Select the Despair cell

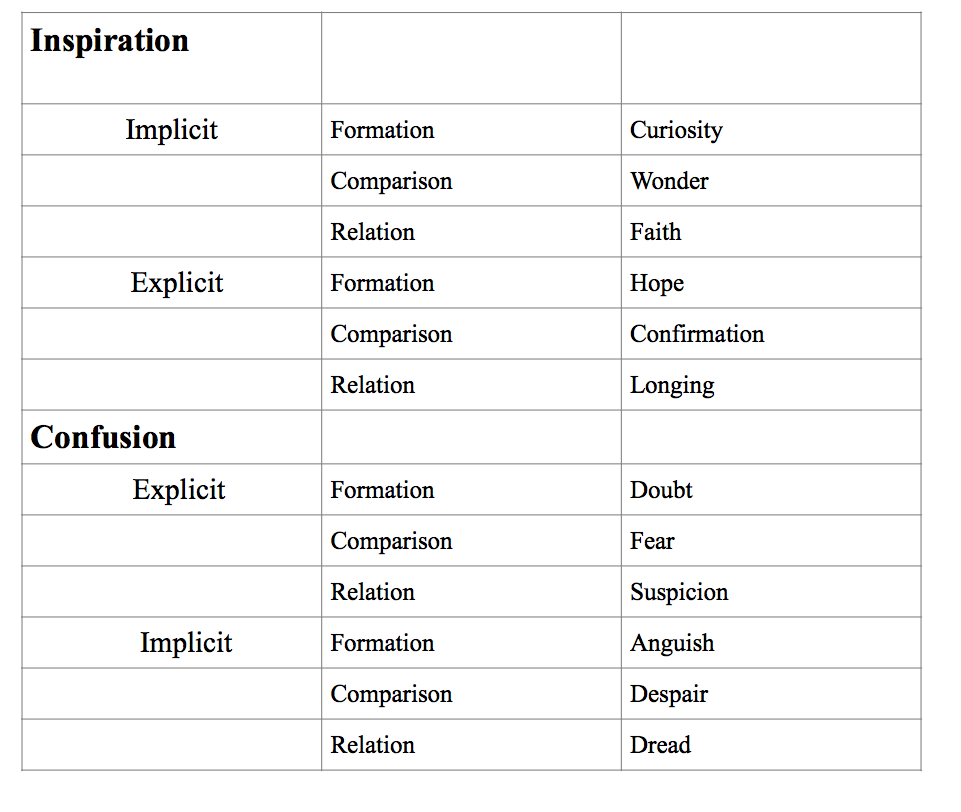click(771, 694)
